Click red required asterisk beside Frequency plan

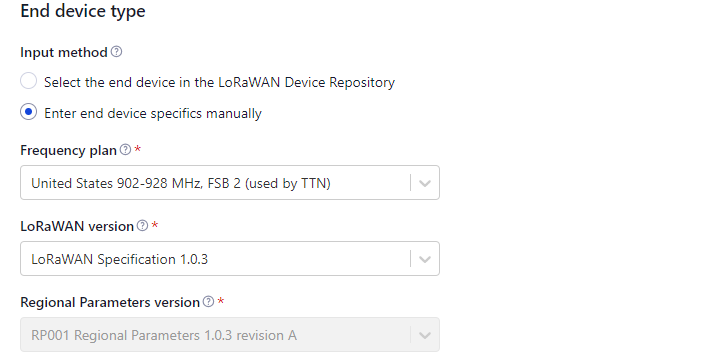(137, 149)
